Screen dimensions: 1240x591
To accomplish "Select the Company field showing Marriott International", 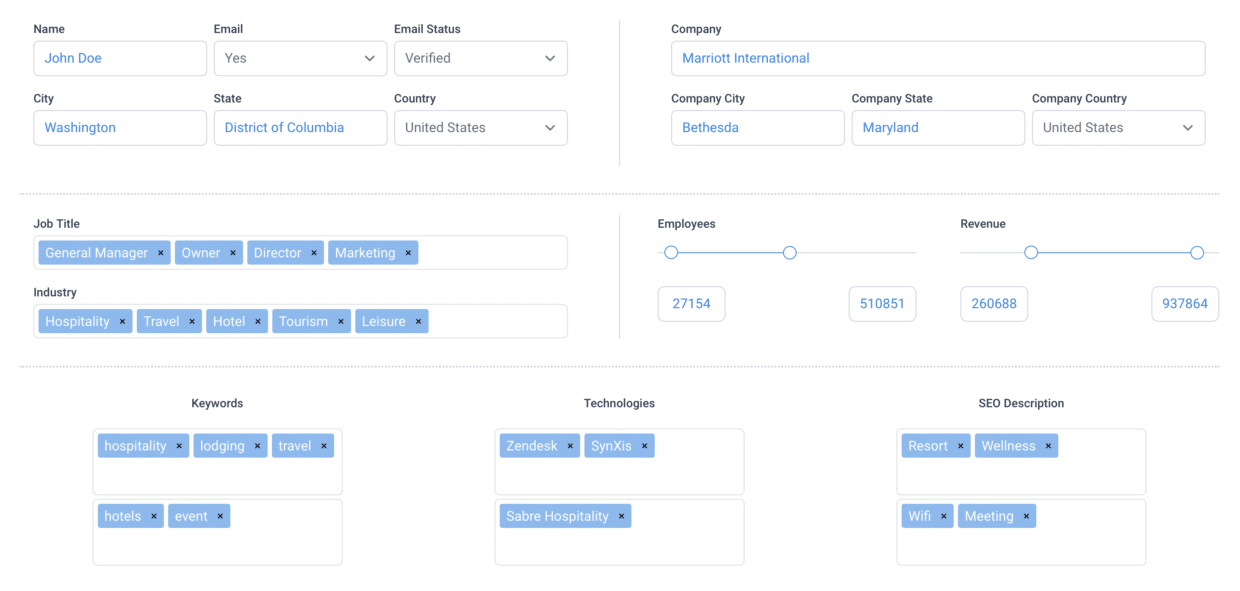I will [937, 58].
